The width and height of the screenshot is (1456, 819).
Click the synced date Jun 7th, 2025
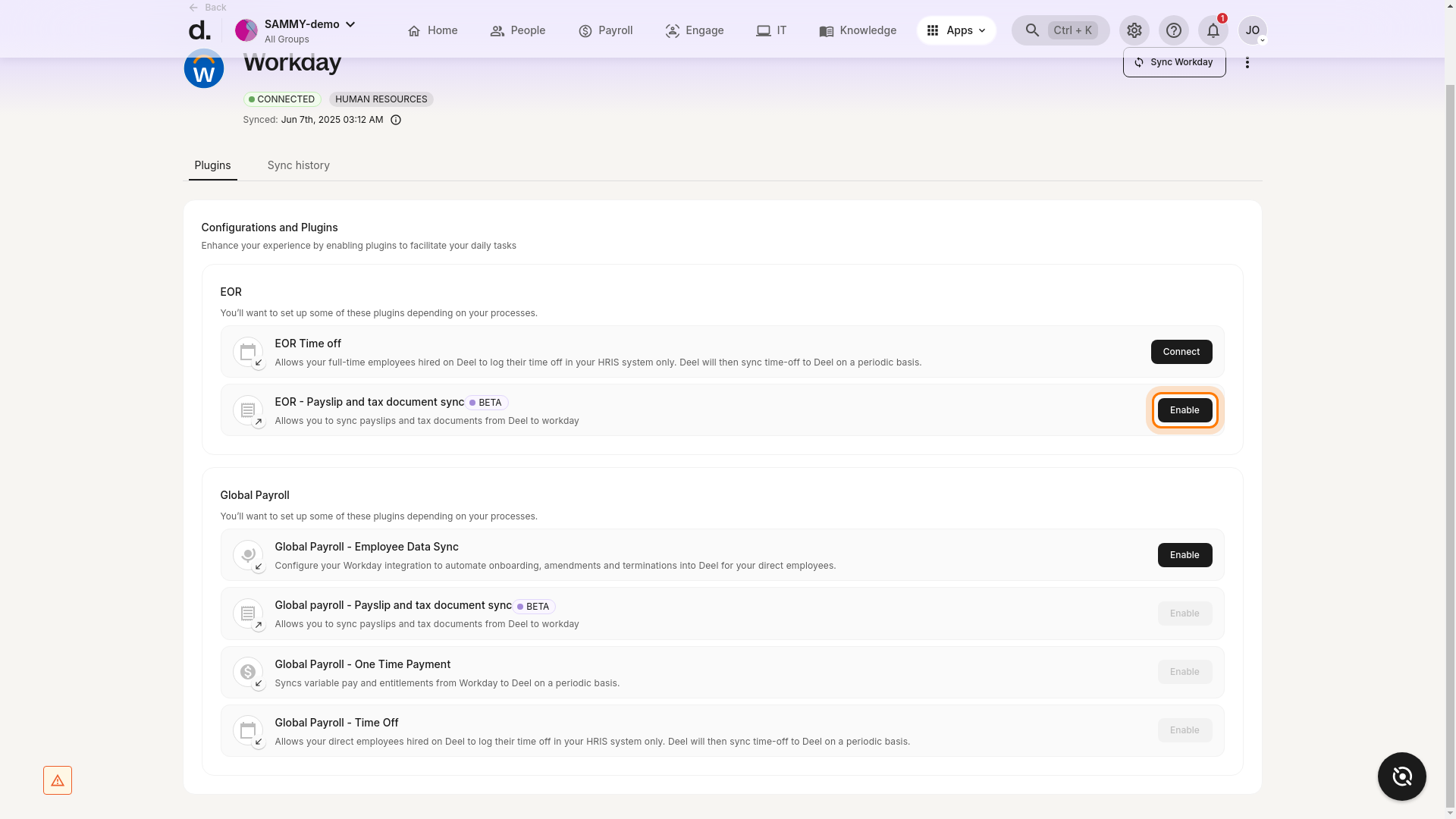pyautogui.click(x=331, y=120)
